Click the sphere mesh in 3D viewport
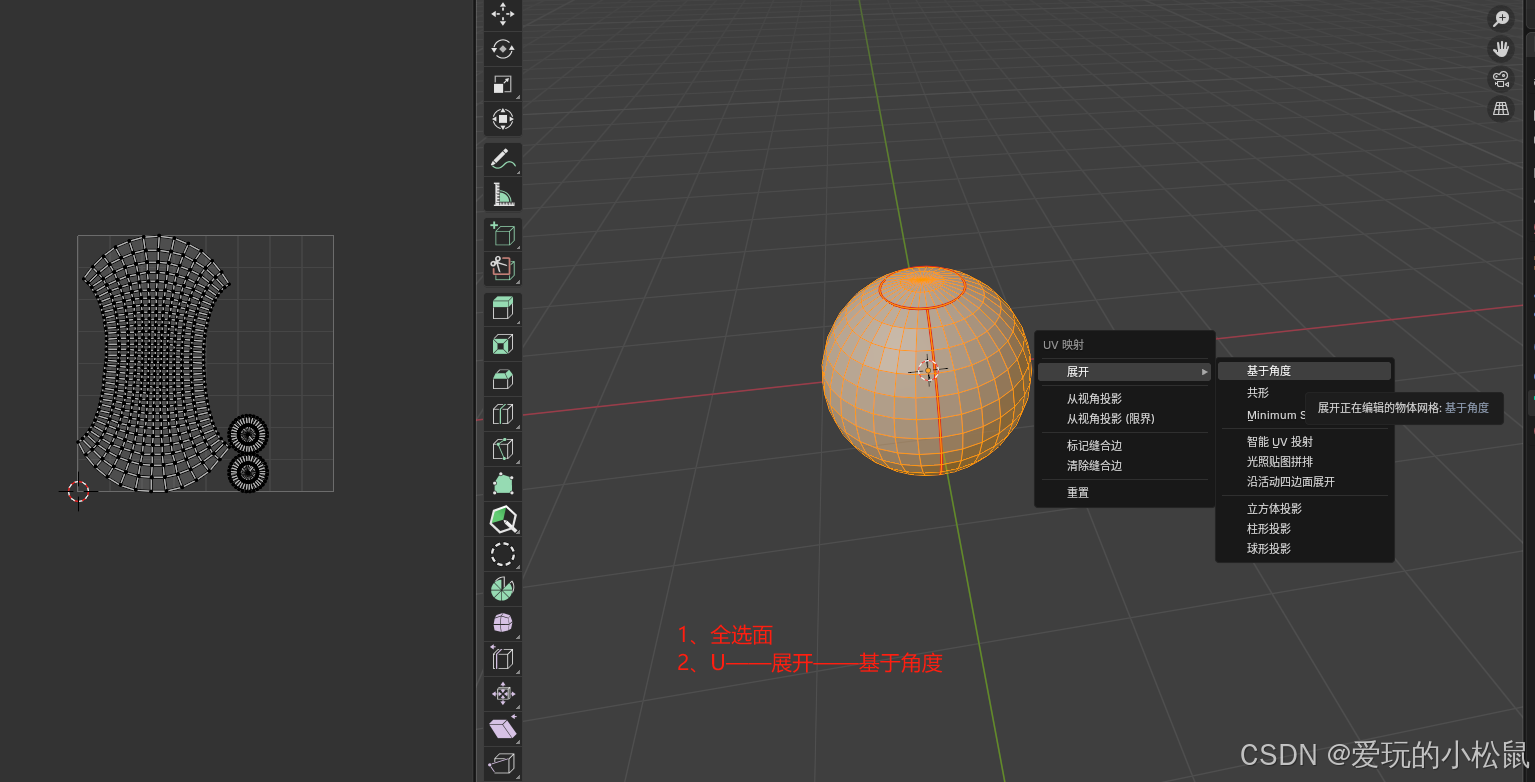1535x782 pixels. click(926, 371)
